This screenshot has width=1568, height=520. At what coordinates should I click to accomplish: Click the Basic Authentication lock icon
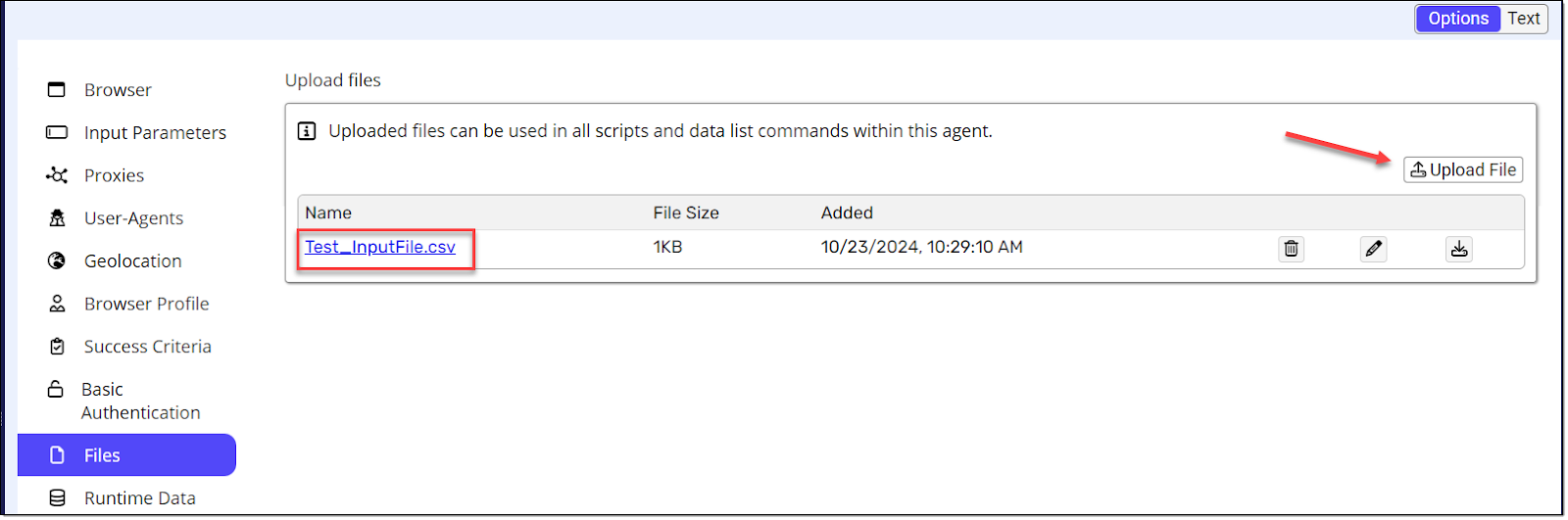[56, 390]
